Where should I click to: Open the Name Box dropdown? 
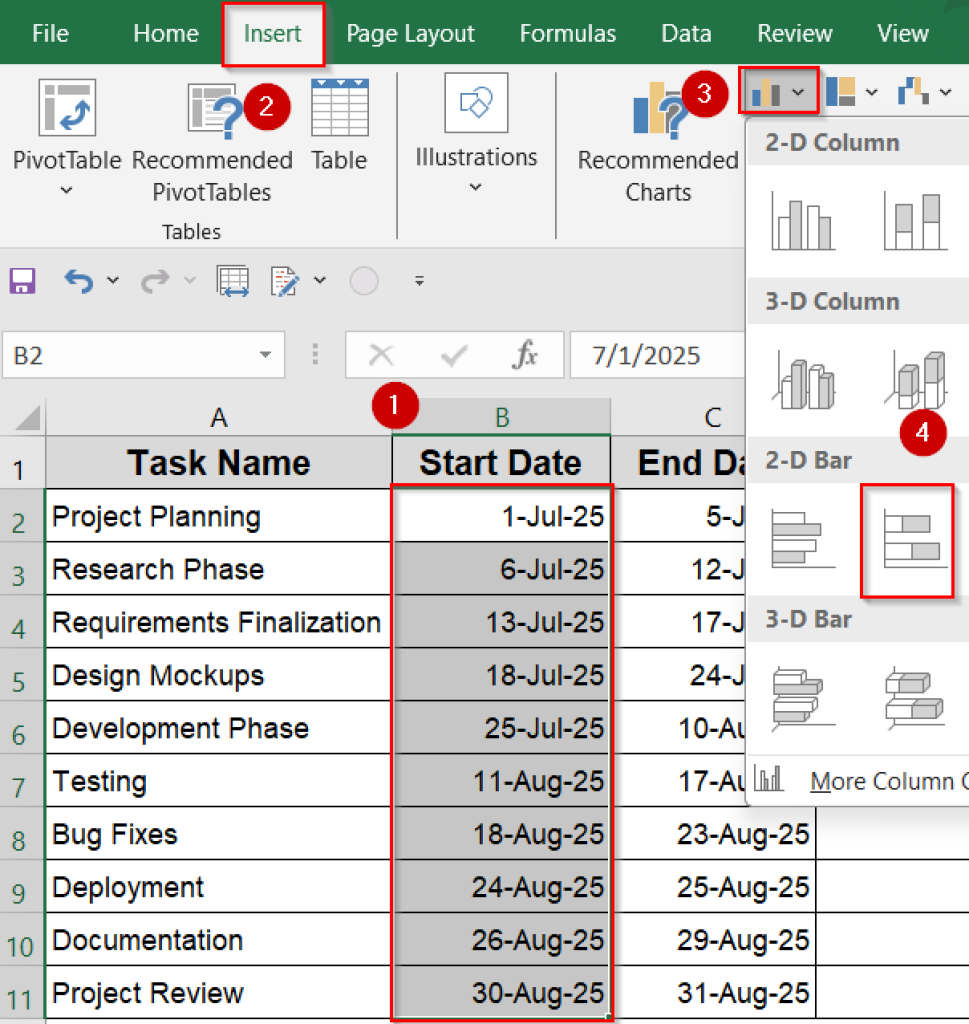point(263,355)
